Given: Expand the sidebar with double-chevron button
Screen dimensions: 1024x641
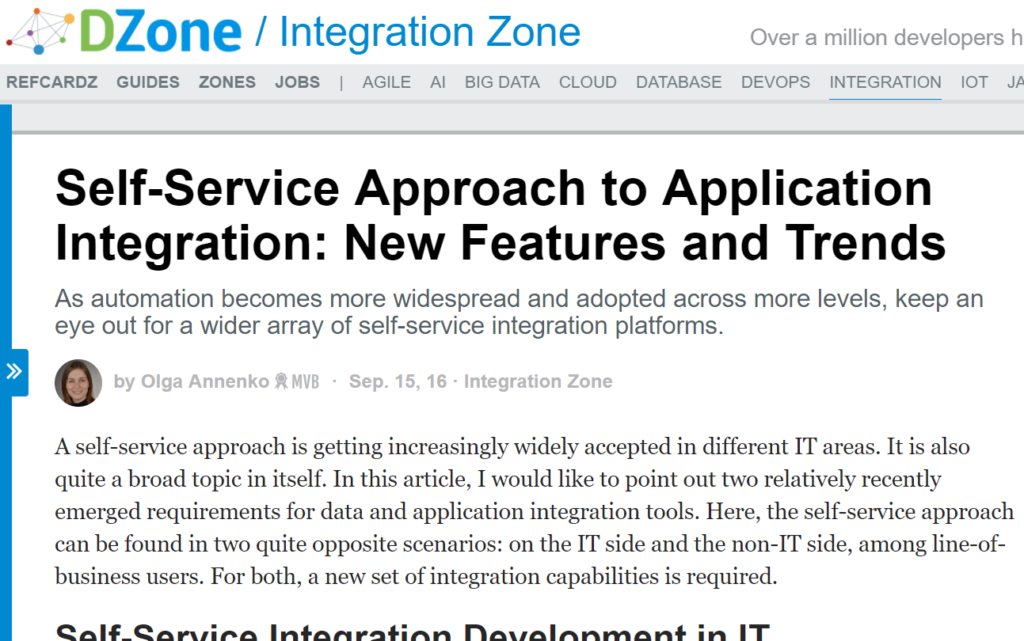Looking at the screenshot, I should point(14,372).
